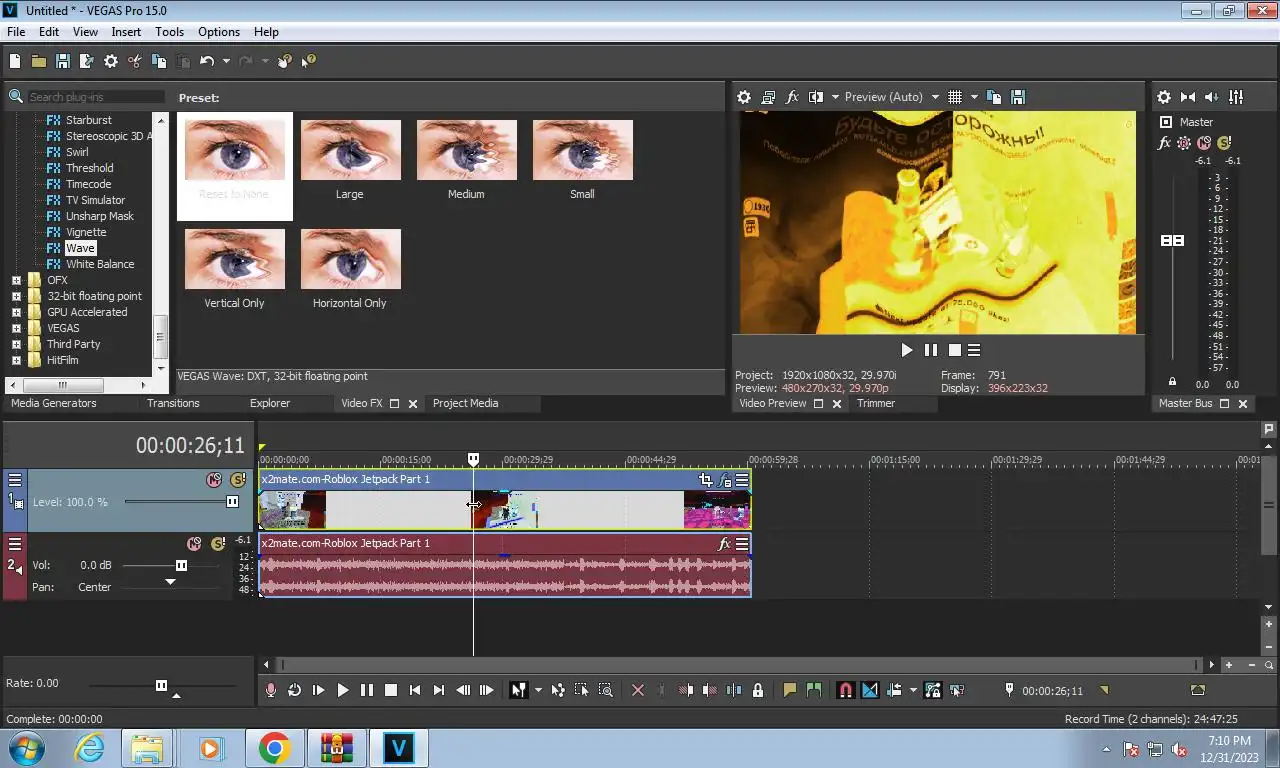Screen dimensions: 1280x768
Task: Open the Preview (Auto) quality dropdown
Action: (892, 97)
